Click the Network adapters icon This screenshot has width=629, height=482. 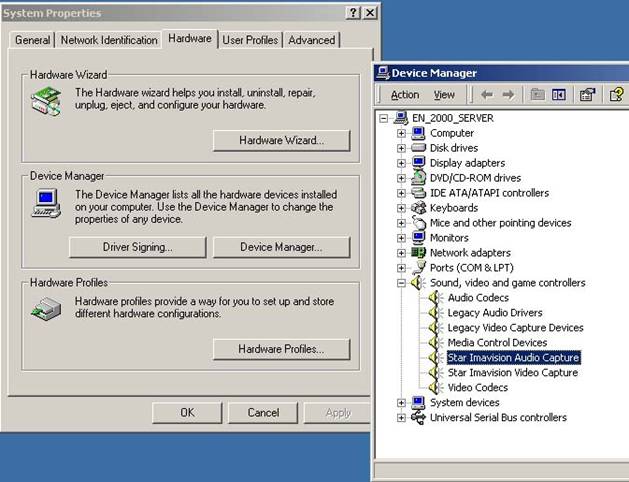(x=419, y=253)
